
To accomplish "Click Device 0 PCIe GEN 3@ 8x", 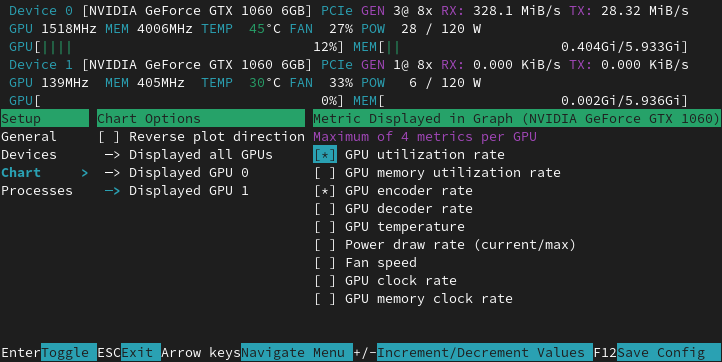I will pyautogui.click(x=377, y=11).
